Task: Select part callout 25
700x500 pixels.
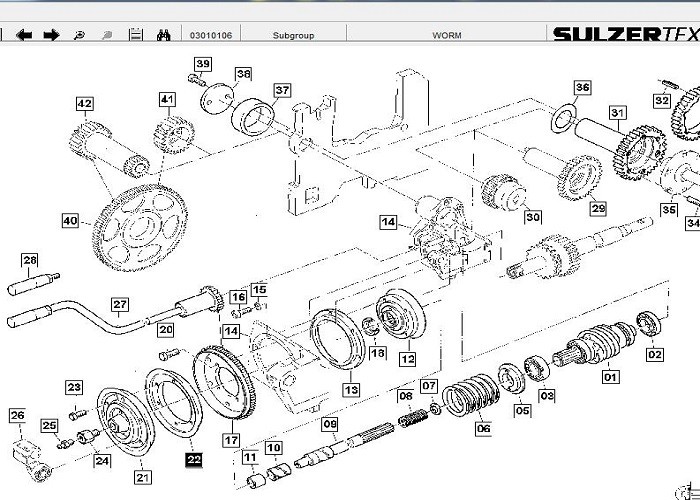Action: 49,425
